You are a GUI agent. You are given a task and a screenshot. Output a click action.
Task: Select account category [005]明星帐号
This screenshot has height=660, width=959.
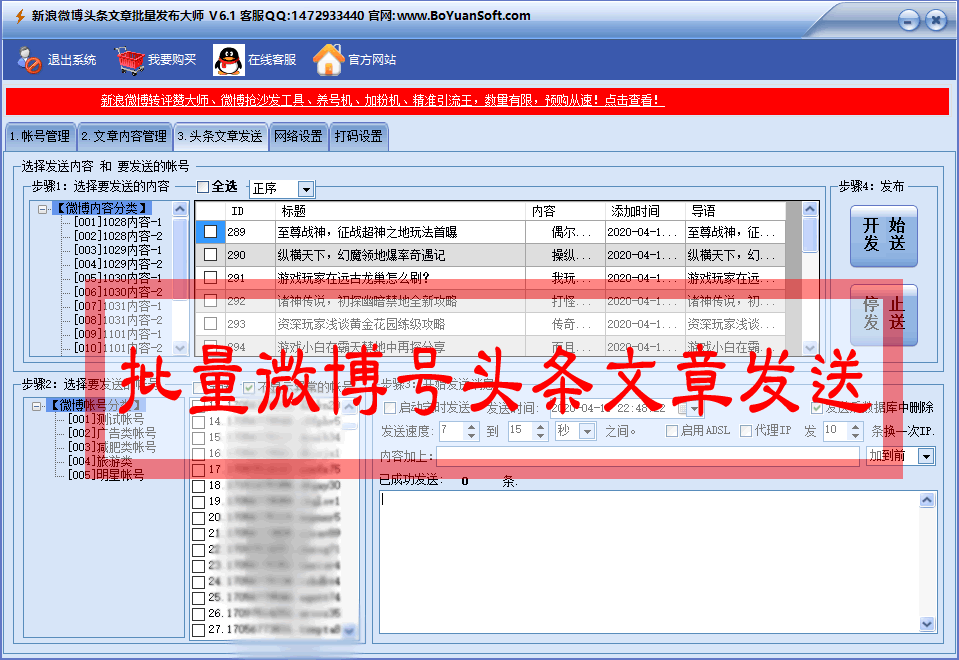106,475
